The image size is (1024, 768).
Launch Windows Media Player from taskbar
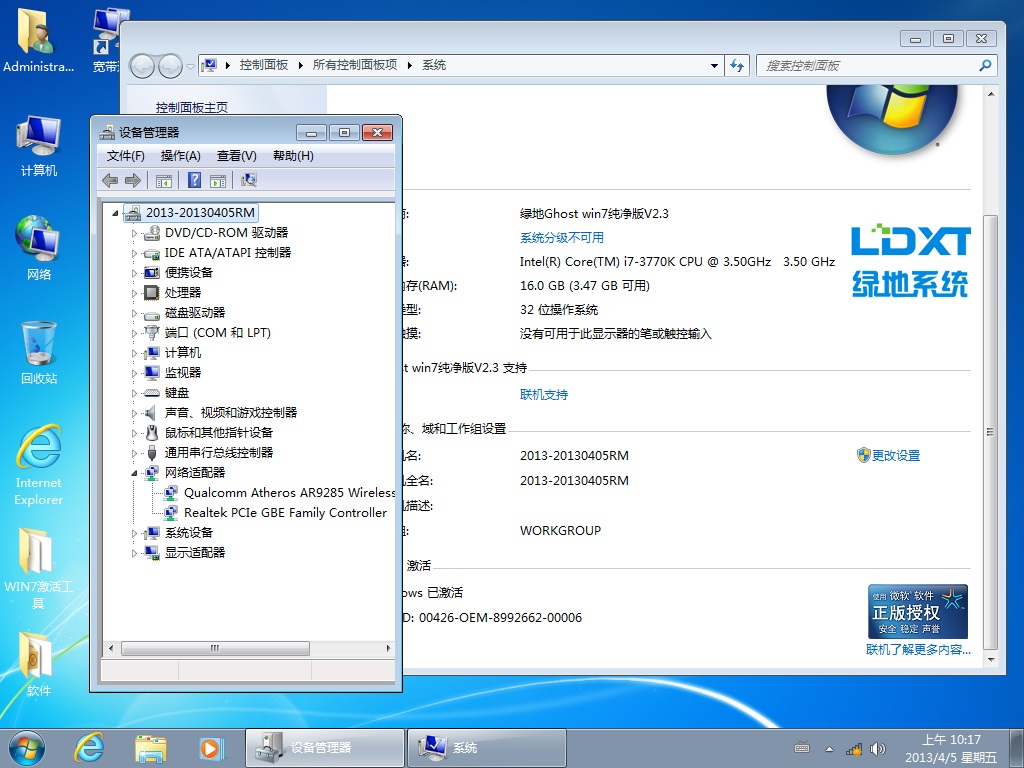pos(212,748)
